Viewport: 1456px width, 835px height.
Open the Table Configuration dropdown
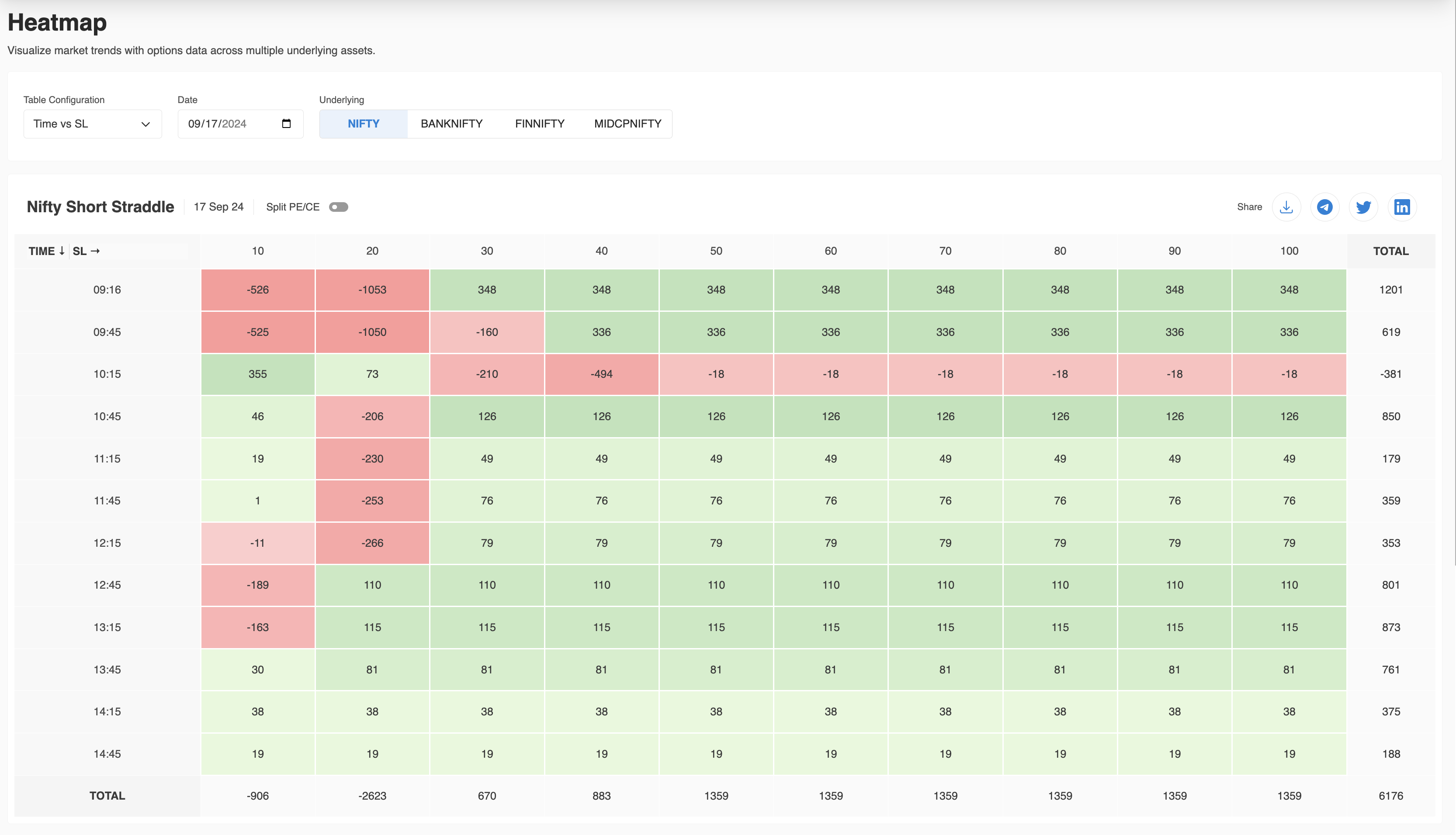point(92,124)
